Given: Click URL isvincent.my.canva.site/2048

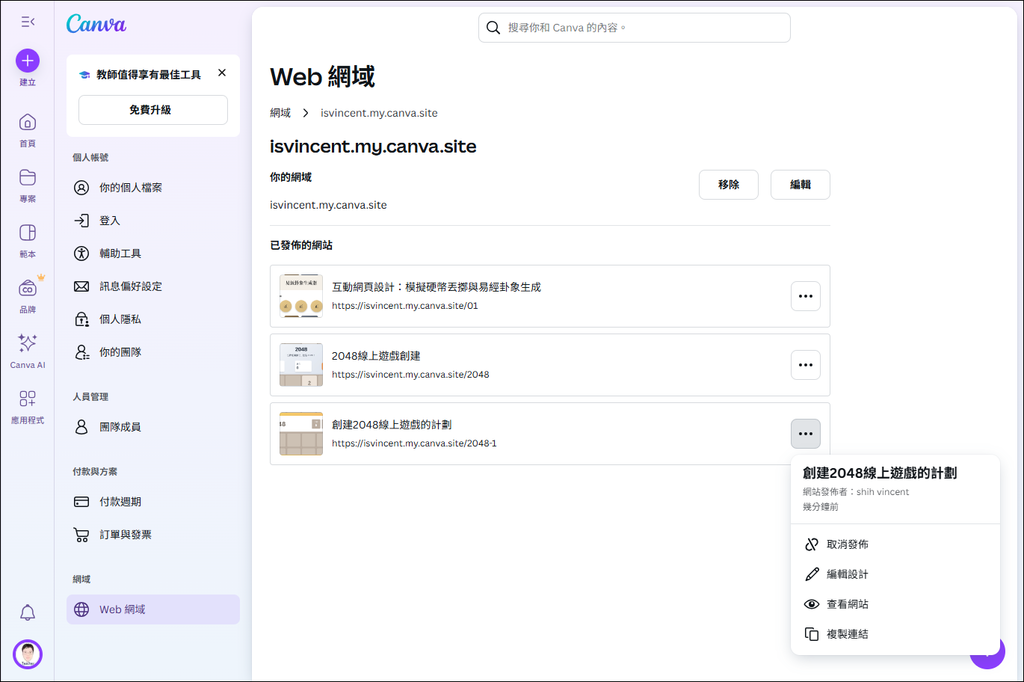Looking at the screenshot, I should [410, 374].
